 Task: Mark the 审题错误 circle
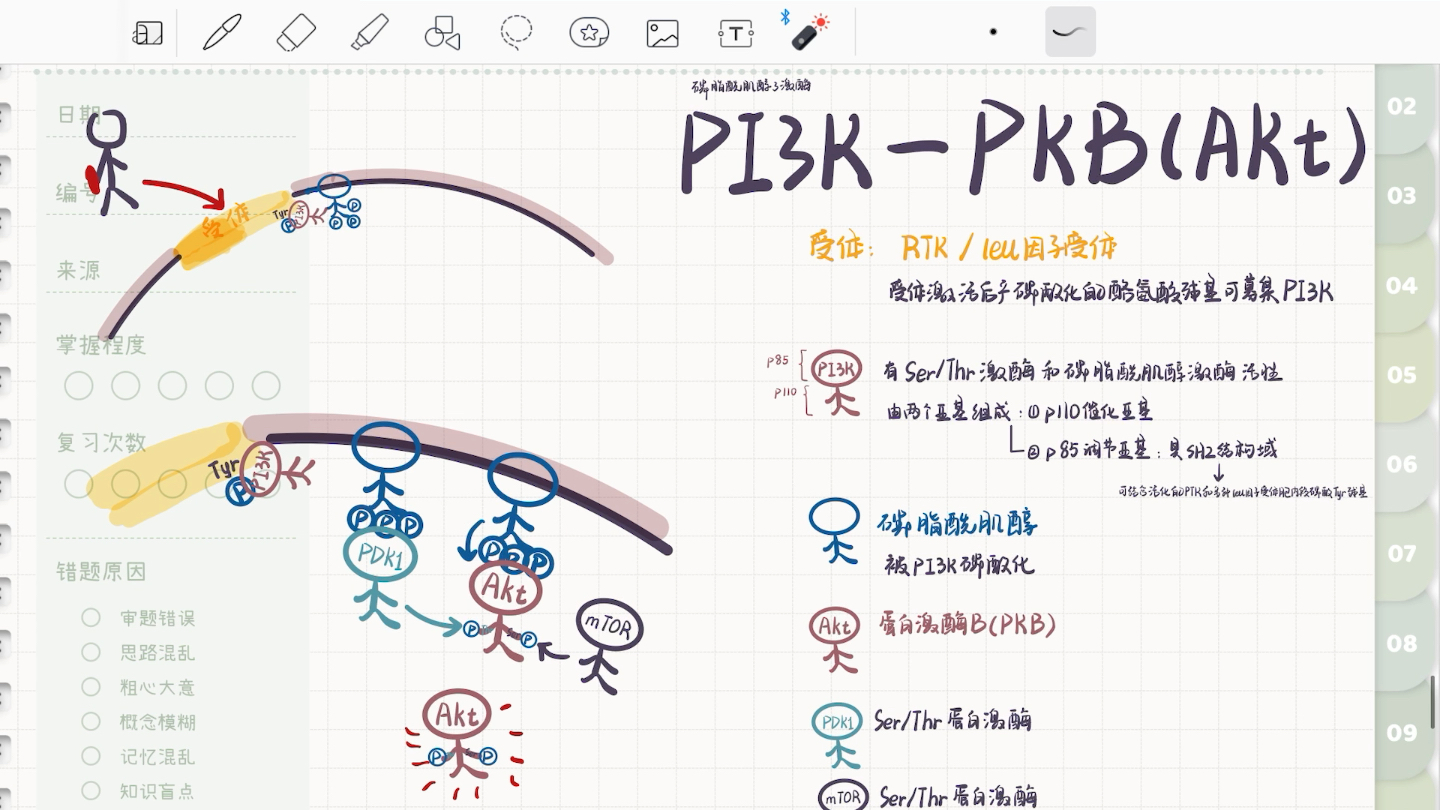coord(91,618)
